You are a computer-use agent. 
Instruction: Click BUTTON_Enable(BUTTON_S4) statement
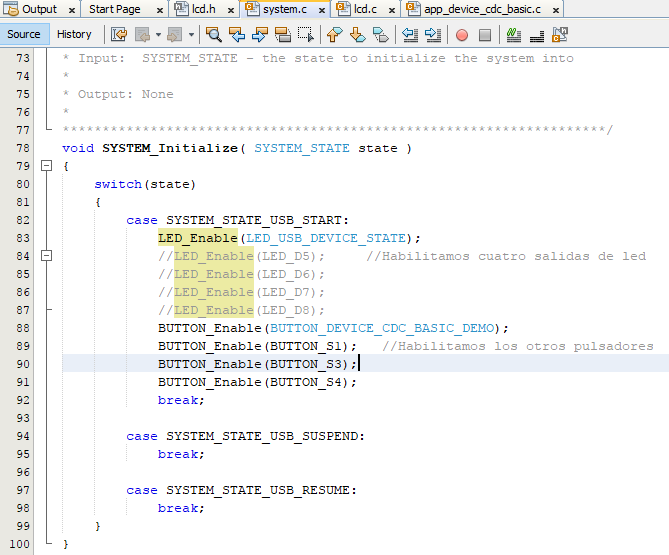257,382
